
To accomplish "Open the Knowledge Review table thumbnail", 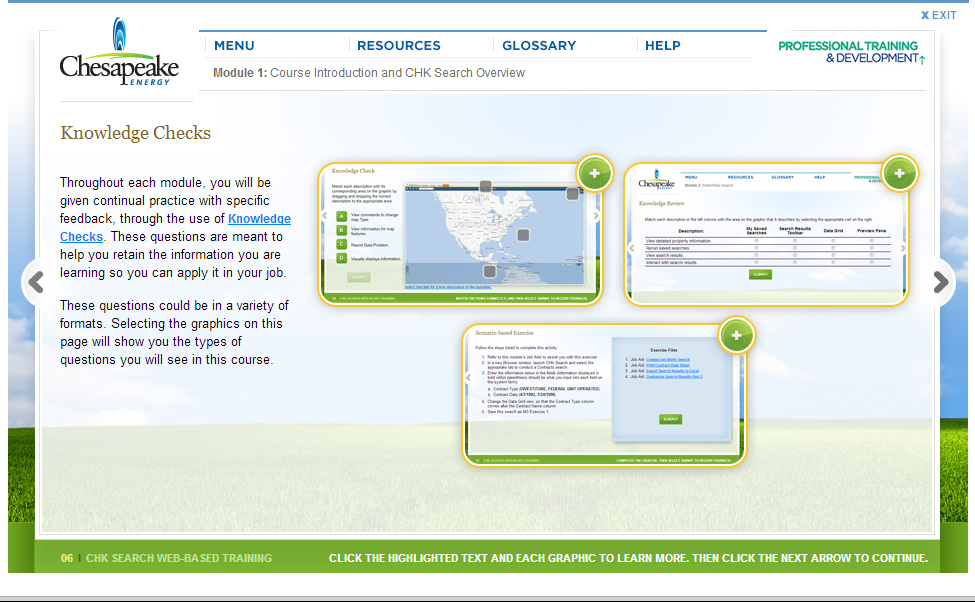I will point(766,234).
